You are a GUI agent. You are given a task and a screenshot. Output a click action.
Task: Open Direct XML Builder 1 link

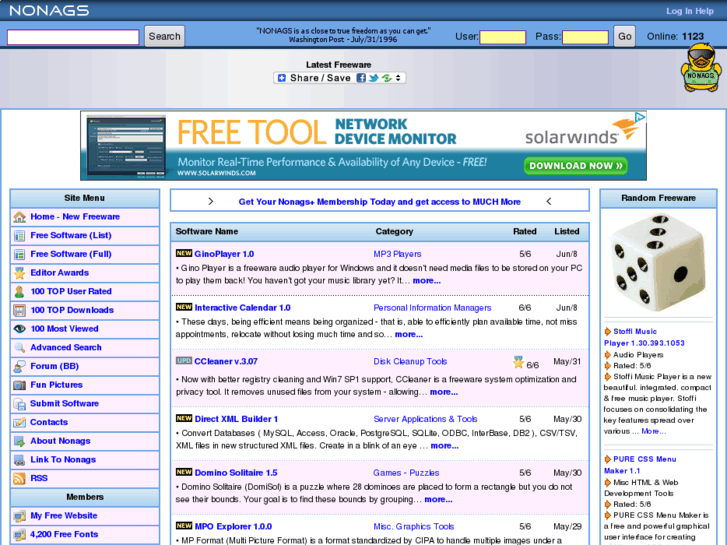(x=236, y=419)
